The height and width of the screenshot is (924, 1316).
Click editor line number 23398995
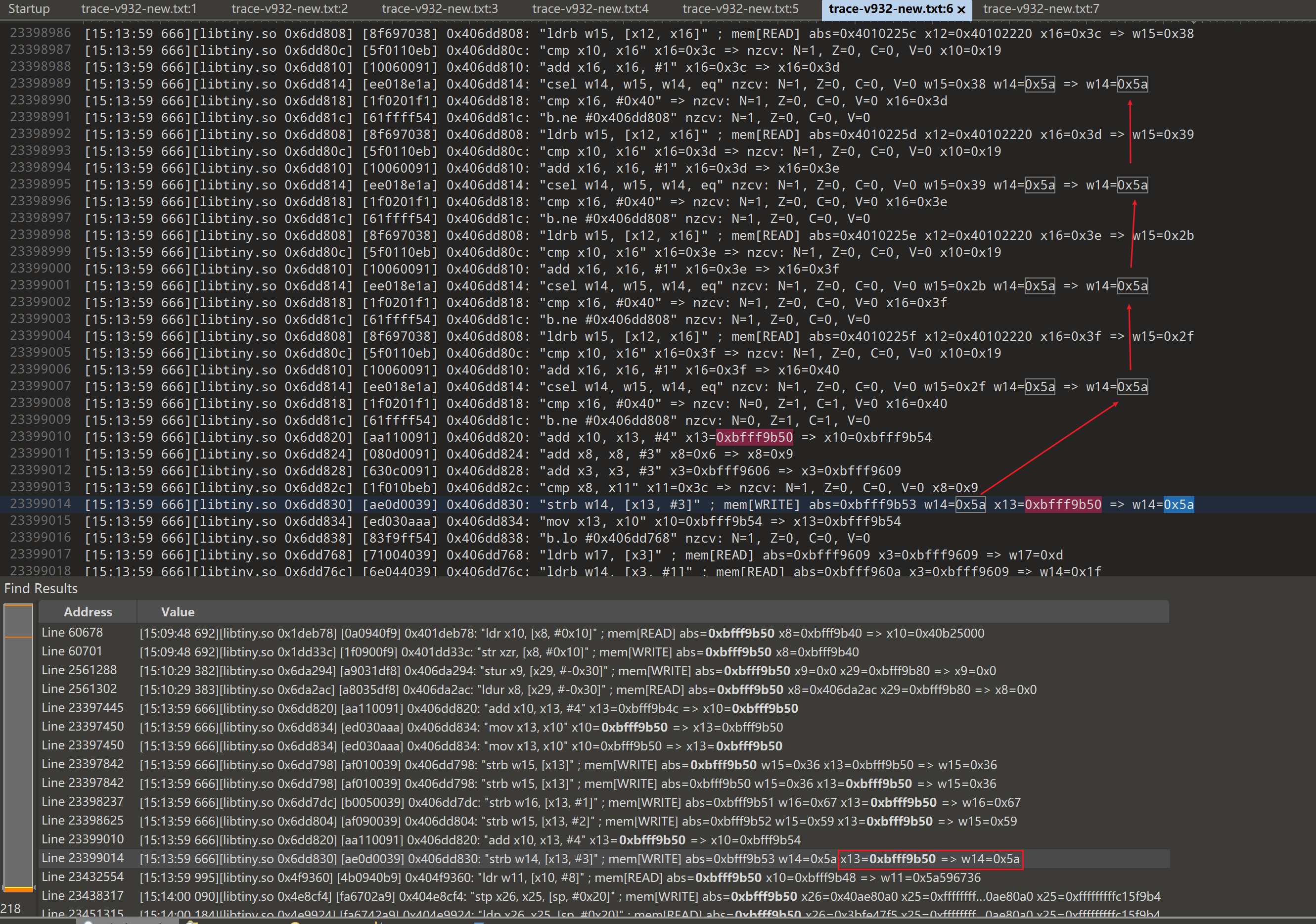[x=40, y=185]
